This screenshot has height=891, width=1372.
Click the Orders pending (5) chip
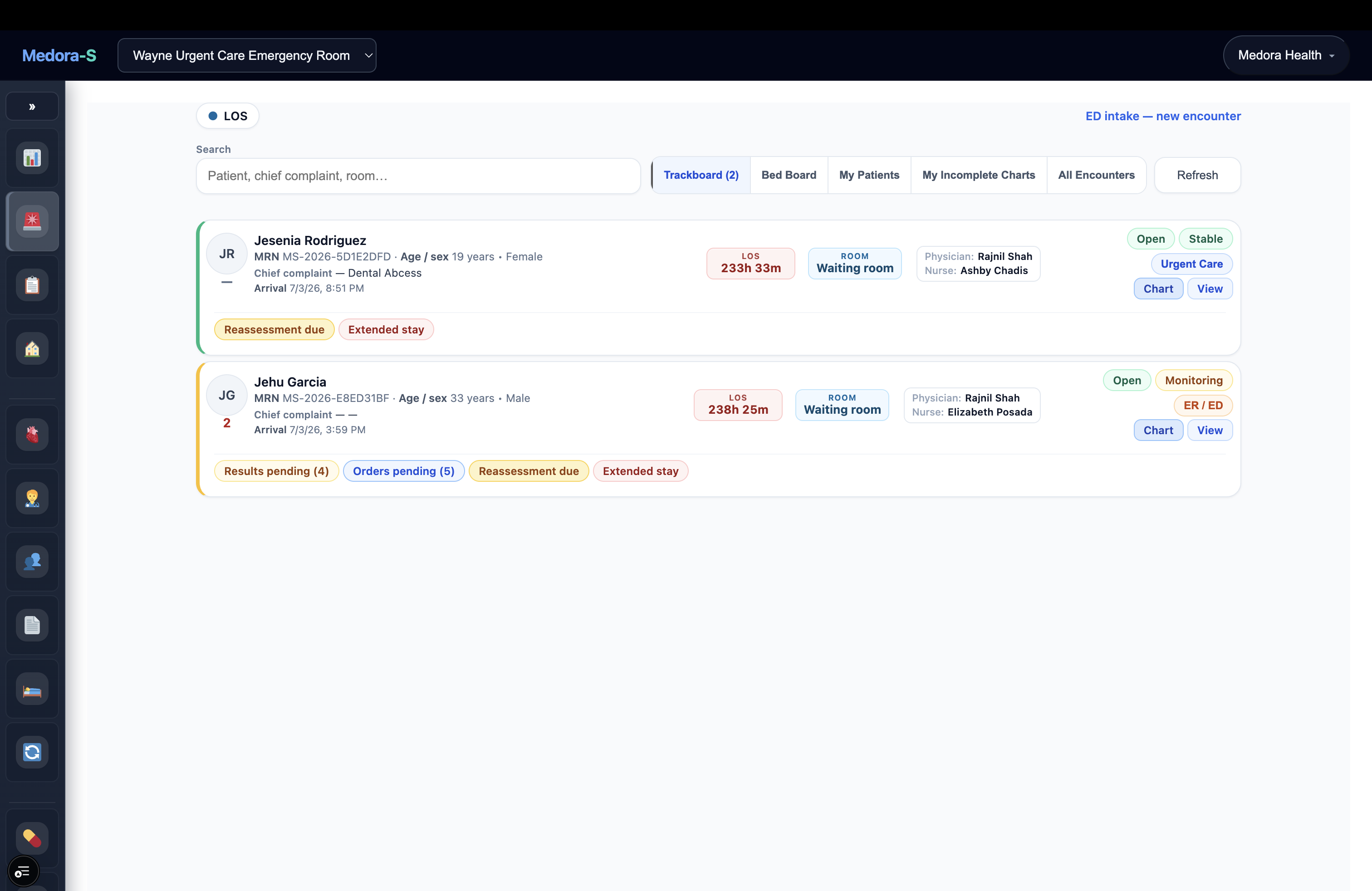point(403,471)
